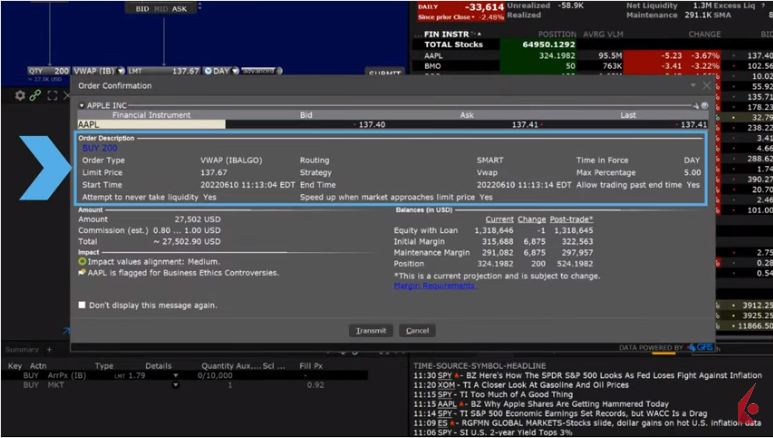Open SPY news link at 11:14
This screenshot has height=438, width=773.
[445, 413]
